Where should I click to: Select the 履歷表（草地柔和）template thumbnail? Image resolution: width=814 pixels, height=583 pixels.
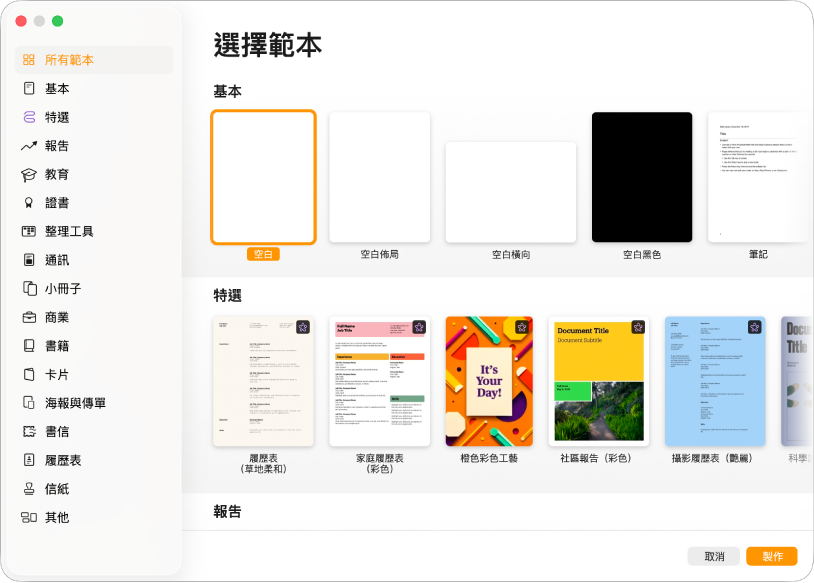264,381
